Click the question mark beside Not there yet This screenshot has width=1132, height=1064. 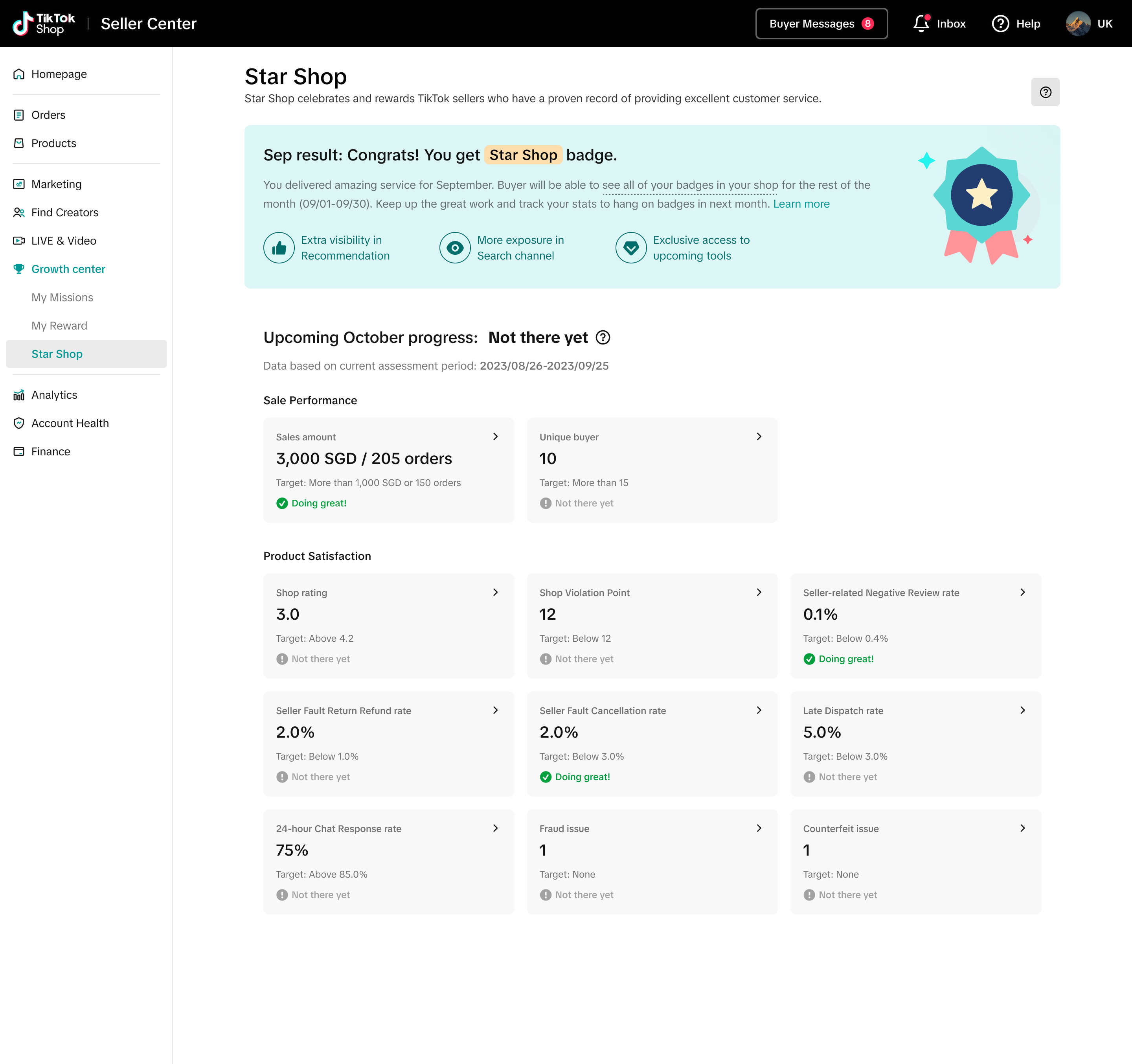603,338
